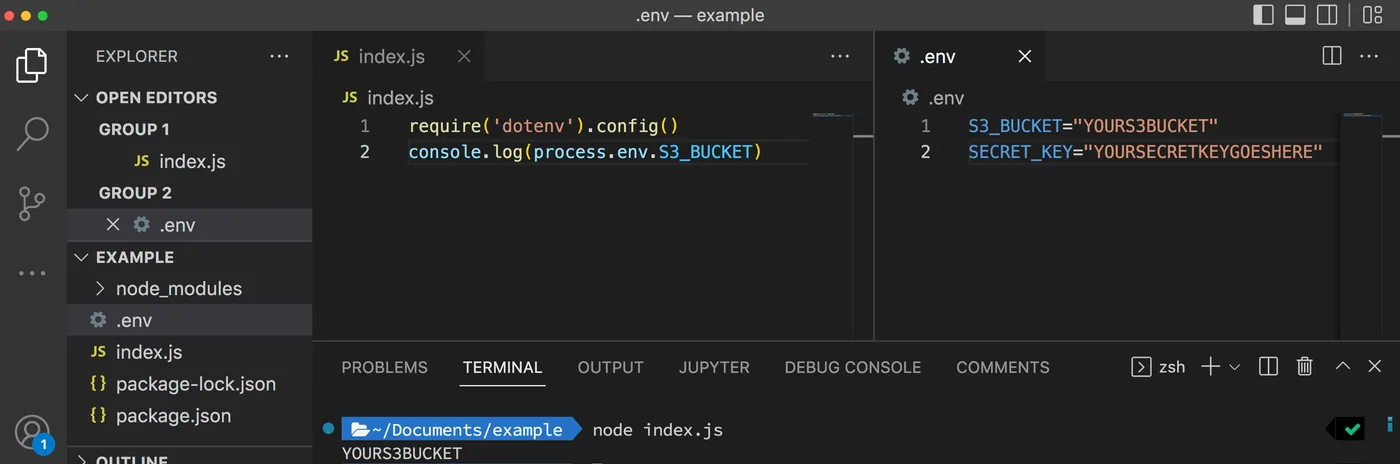Image resolution: width=1400 pixels, height=464 pixels.
Task: Close the index.js editor tab
Action: [464, 56]
